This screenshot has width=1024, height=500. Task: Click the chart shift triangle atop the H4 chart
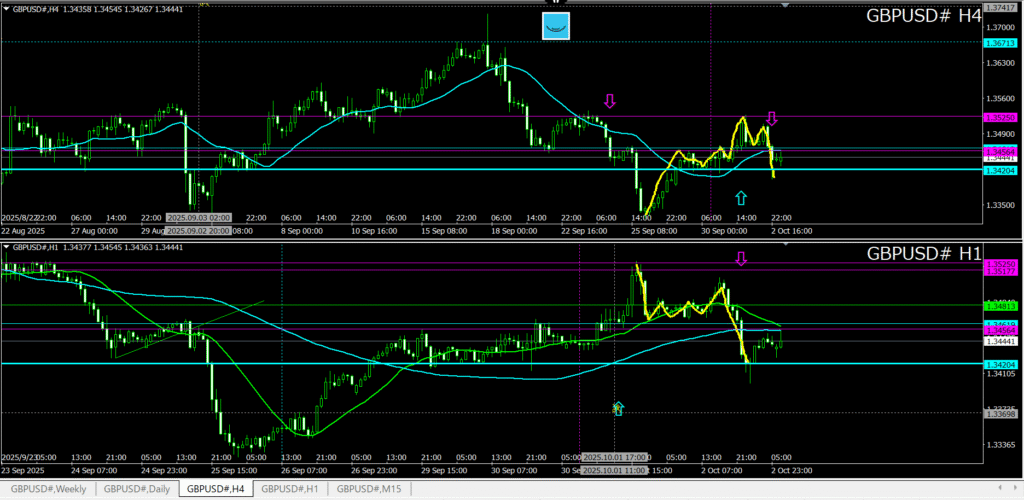[x=784, y=5]
